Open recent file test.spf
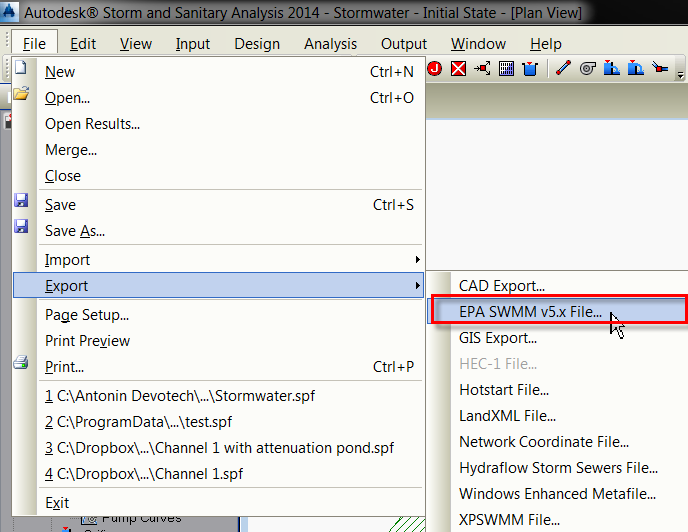 click(218, 422)
